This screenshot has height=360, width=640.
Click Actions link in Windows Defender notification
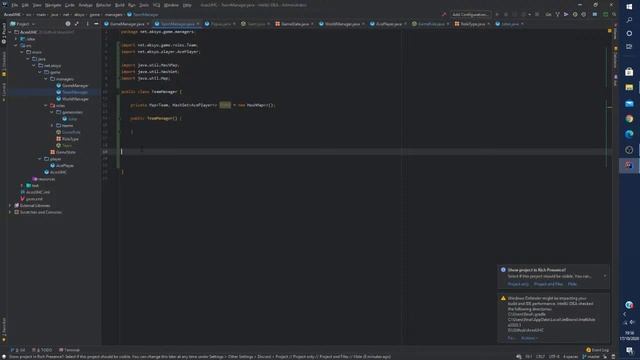click(529, 338)
